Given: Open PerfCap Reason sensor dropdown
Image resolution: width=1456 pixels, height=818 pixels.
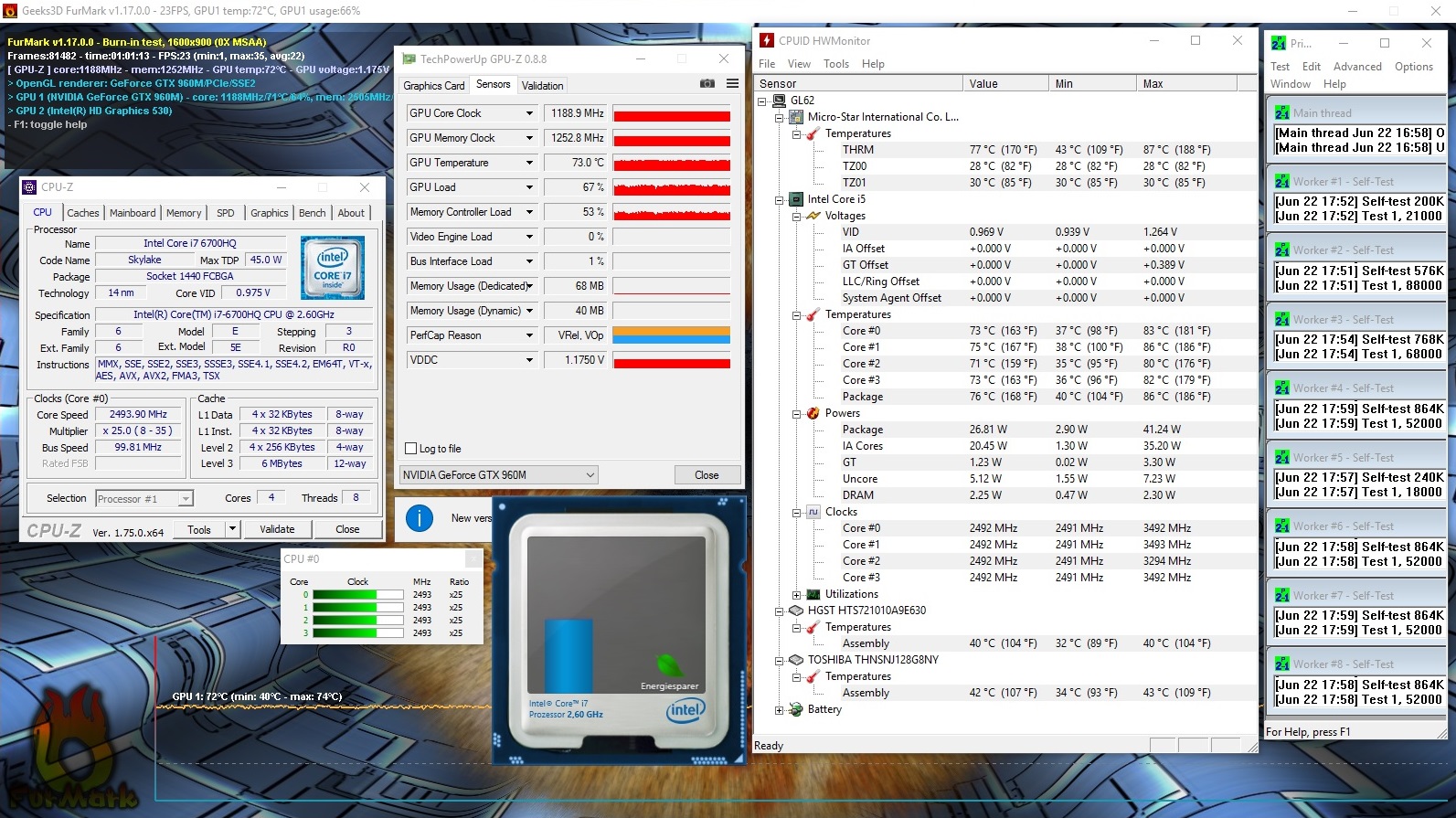Looking at the screenshot, I should (529, 335).
